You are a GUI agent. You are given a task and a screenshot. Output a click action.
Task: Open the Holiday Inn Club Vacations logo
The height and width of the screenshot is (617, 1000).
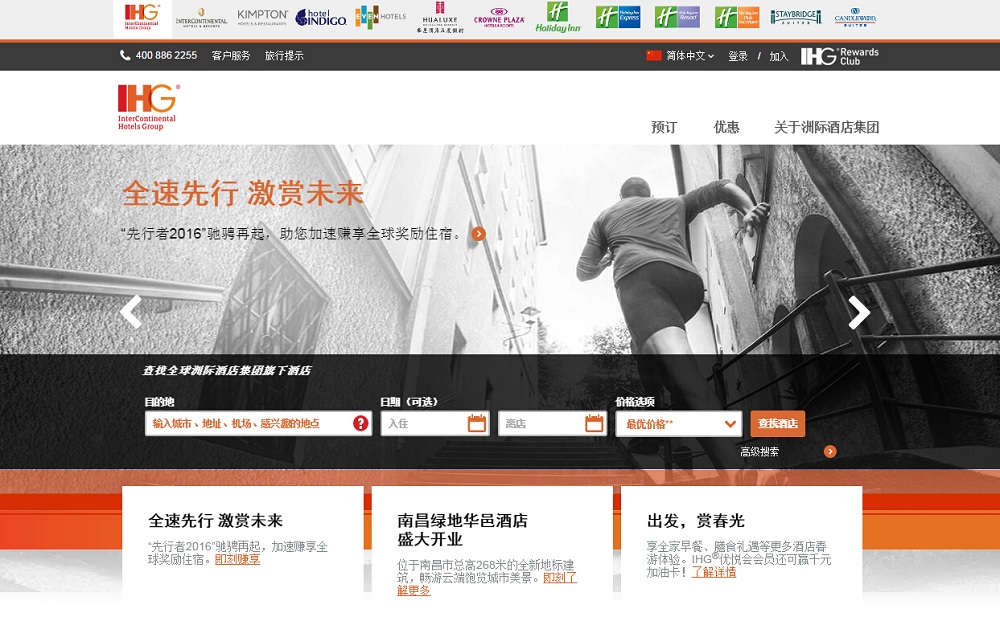pyautogui.click(x=737, y=17)
